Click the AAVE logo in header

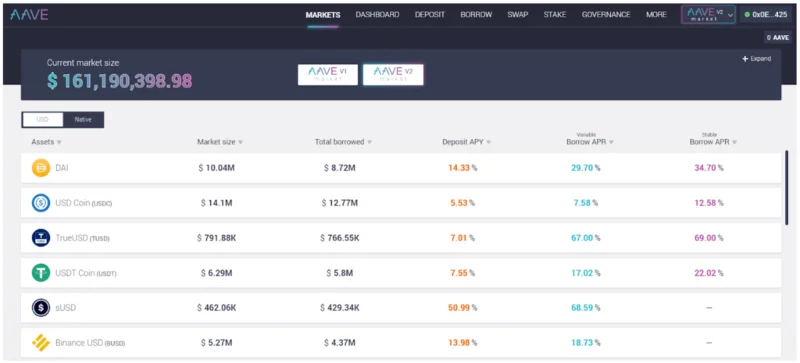(x=29, y=15)
